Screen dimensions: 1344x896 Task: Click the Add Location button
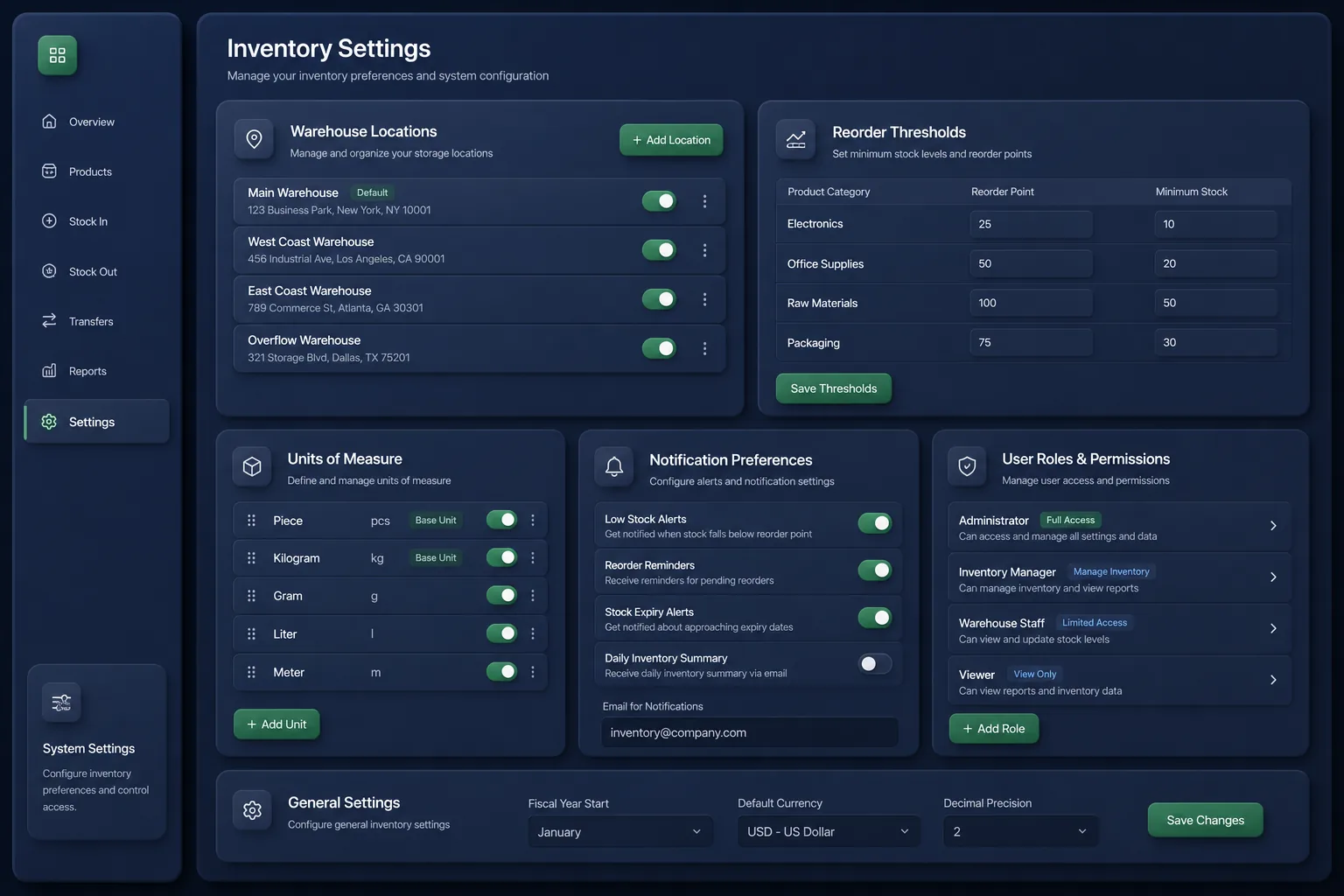[x=671, y=140]
